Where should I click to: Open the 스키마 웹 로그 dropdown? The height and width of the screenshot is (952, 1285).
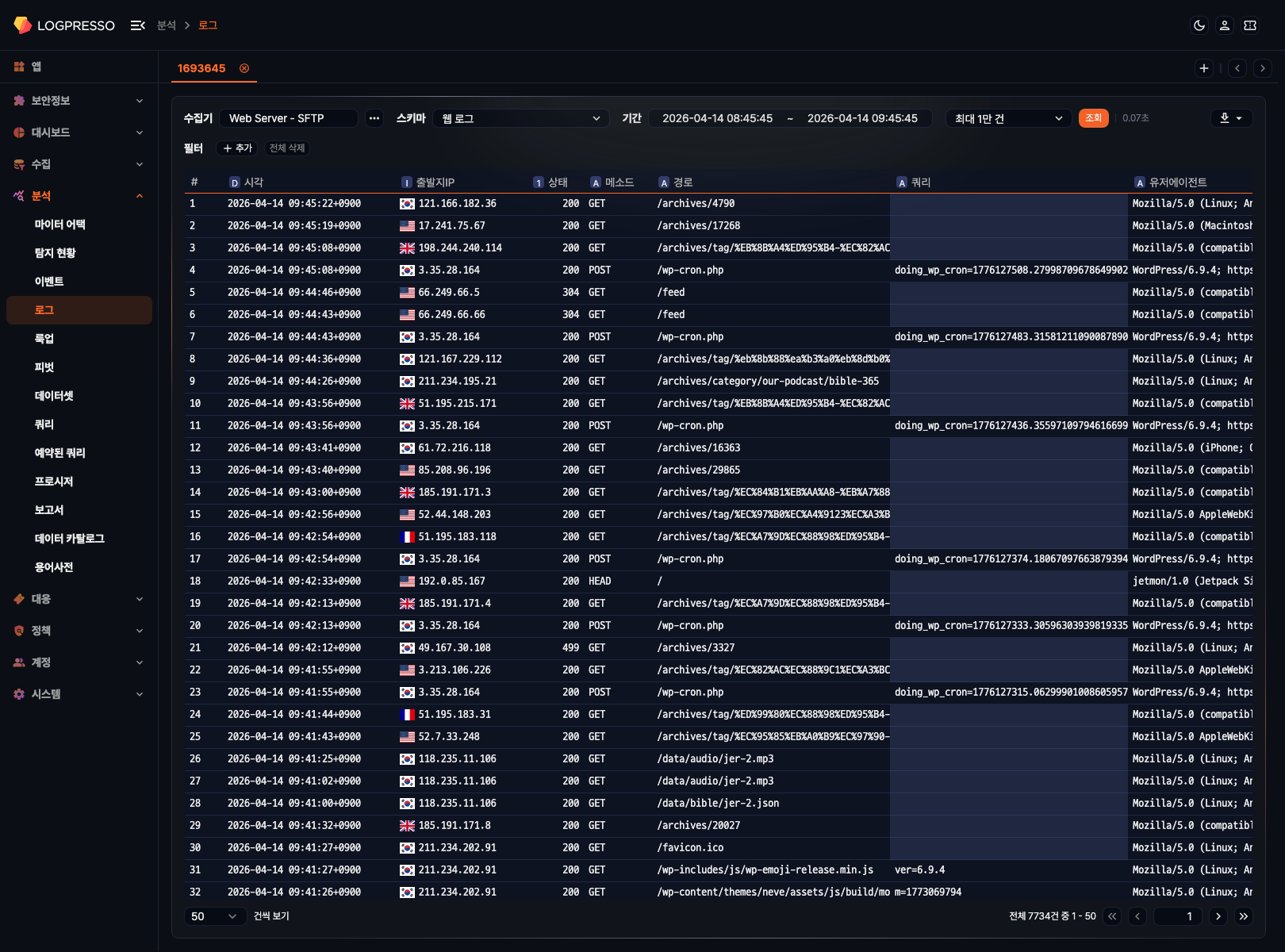[521, 118]
